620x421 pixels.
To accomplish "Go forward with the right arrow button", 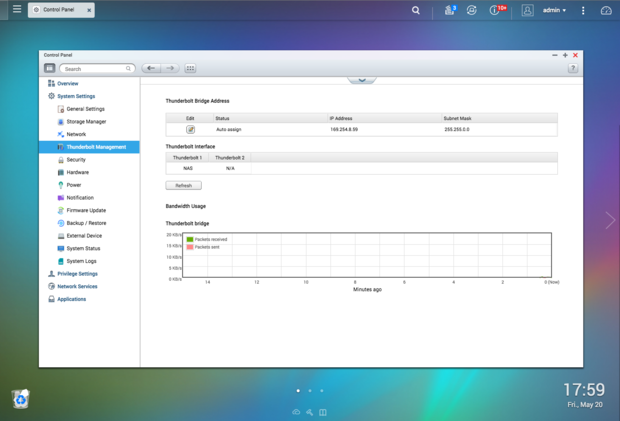I will point(170,68).
